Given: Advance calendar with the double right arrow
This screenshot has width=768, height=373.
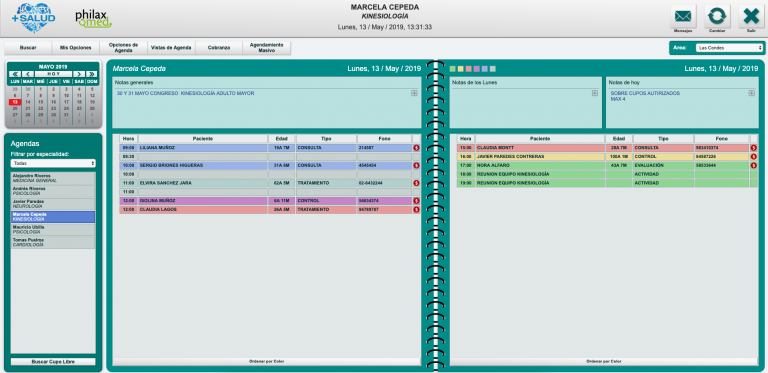Looking at the screenshot, I should click(x=91, y=73).
